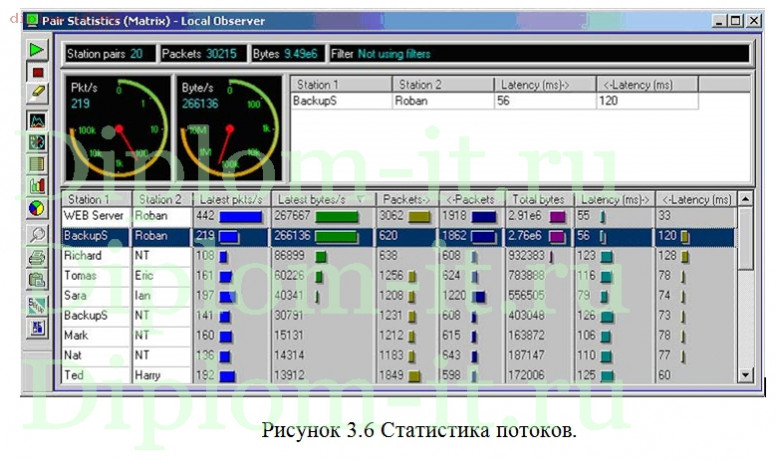Click Station 1 header in upper latency table
The image size is (776, 460).
coord(341,85)
